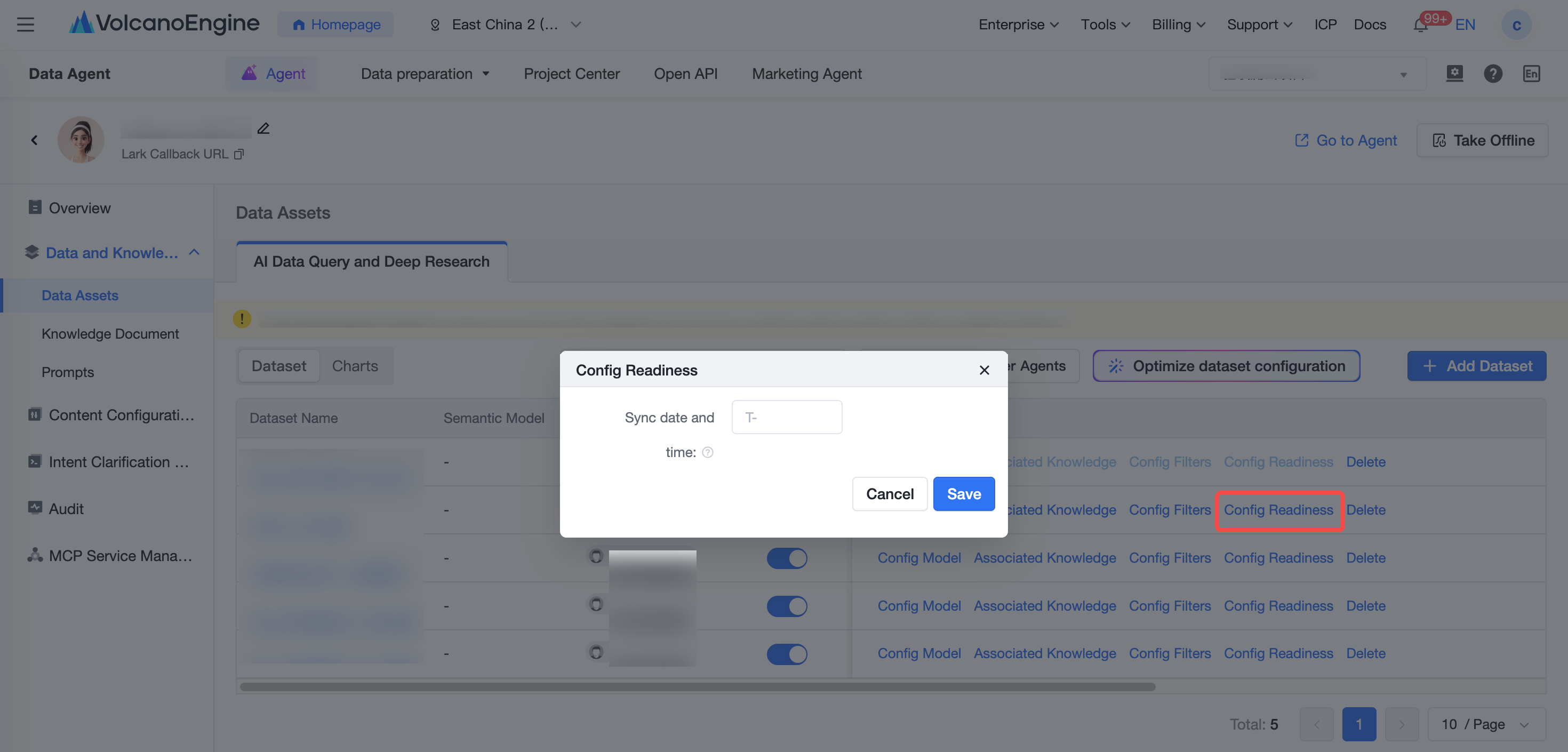Click the help question mark icon
The image size is (1568, 752).
click(1492, 74)
